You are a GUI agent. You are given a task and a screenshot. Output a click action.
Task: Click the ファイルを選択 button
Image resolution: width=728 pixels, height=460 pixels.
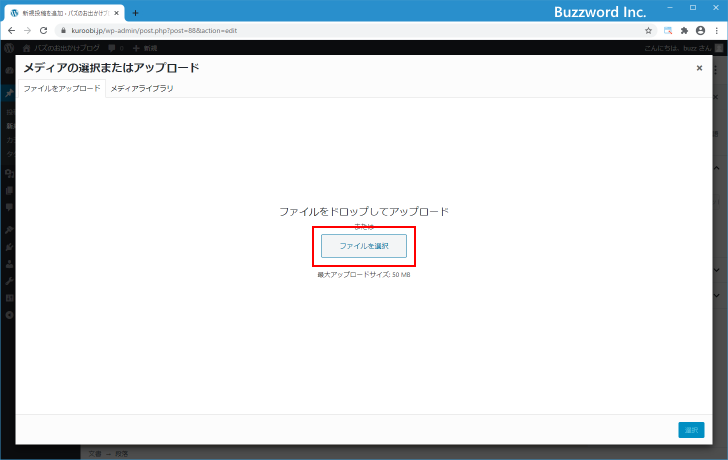(x=363, y=246)
